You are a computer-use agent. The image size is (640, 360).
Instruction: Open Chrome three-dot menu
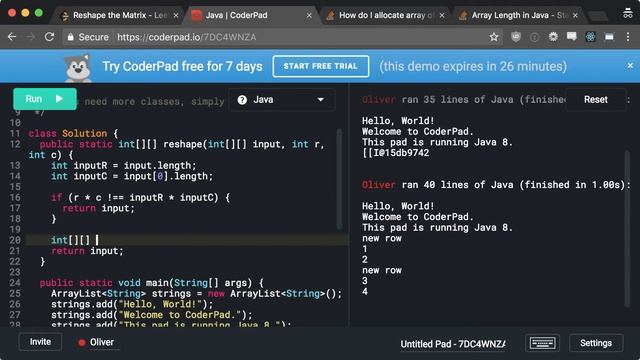(628, 37)
